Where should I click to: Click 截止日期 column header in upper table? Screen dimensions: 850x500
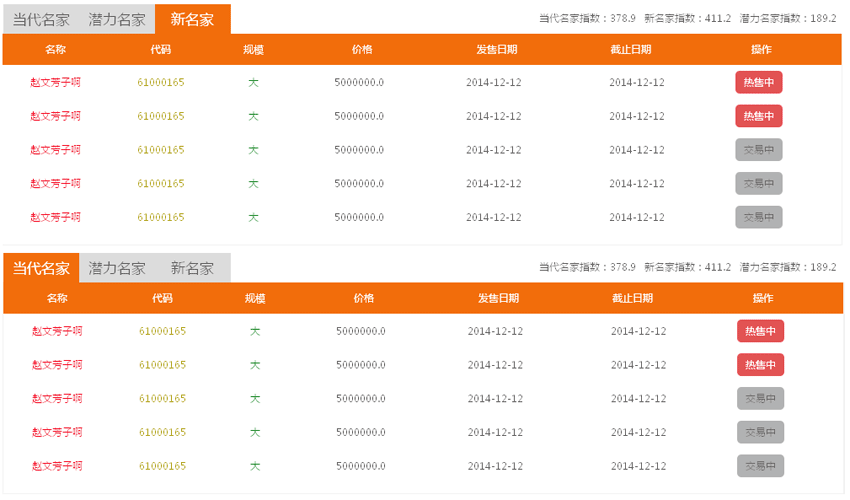point(630,49)
